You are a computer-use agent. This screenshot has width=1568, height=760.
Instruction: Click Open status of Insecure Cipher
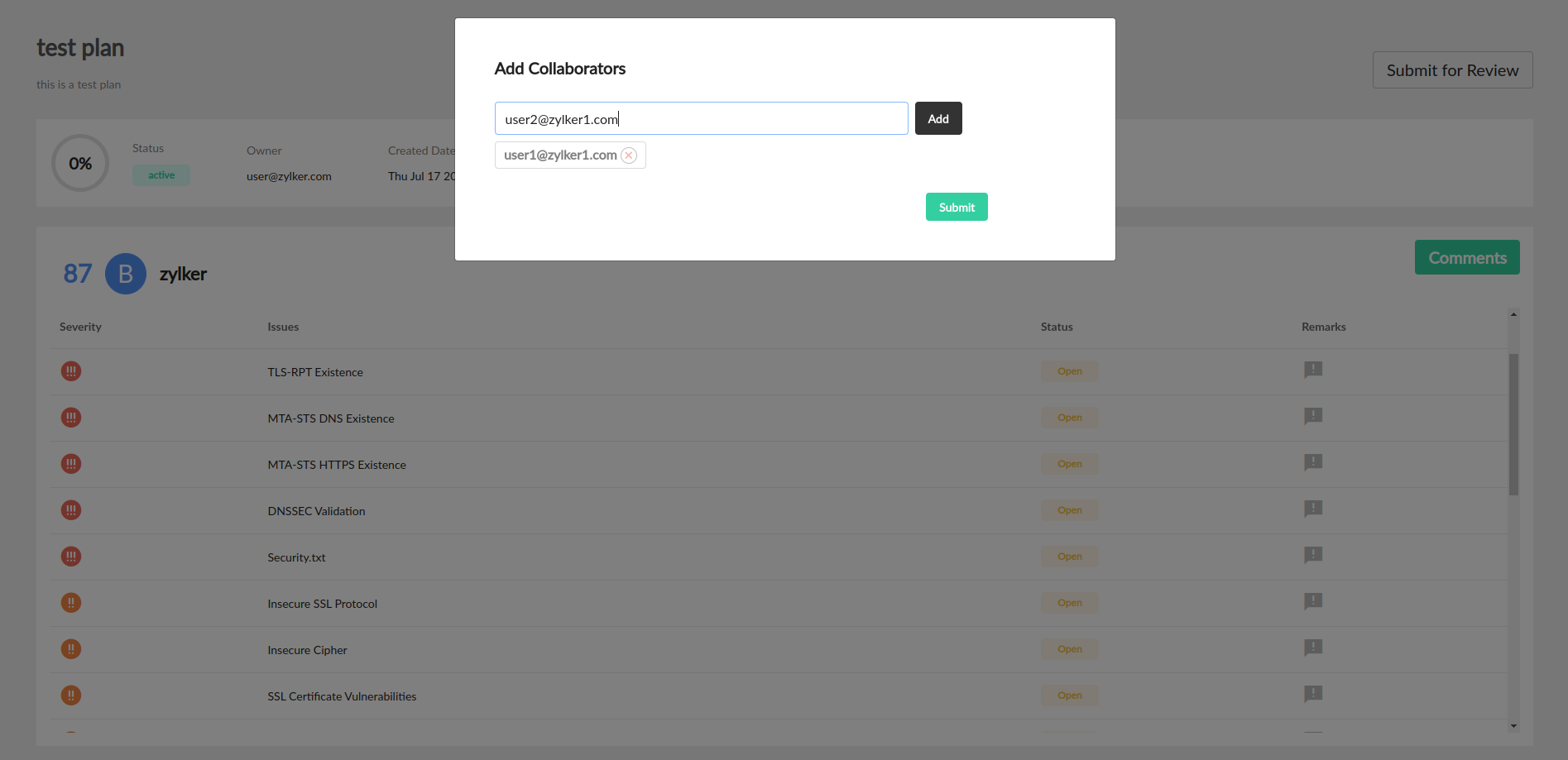[x=1069, y=649]
